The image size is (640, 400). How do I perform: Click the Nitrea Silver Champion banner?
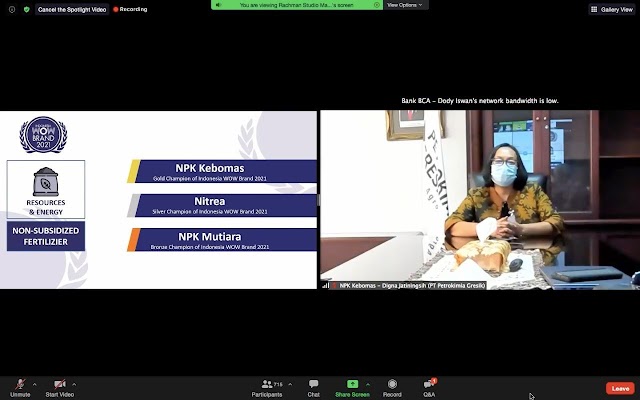point(222,205)
